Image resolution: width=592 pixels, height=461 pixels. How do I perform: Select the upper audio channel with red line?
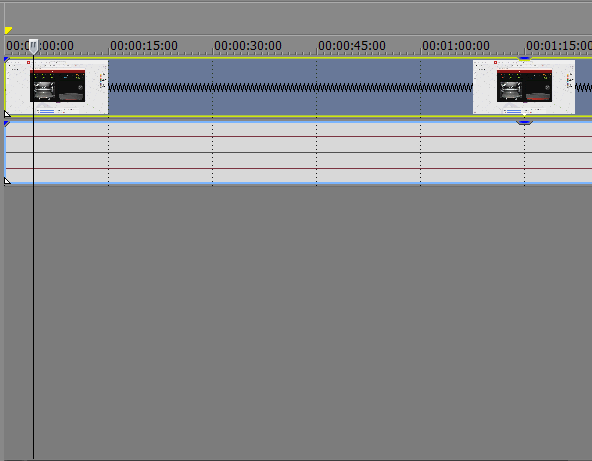(x=299, y=137)
